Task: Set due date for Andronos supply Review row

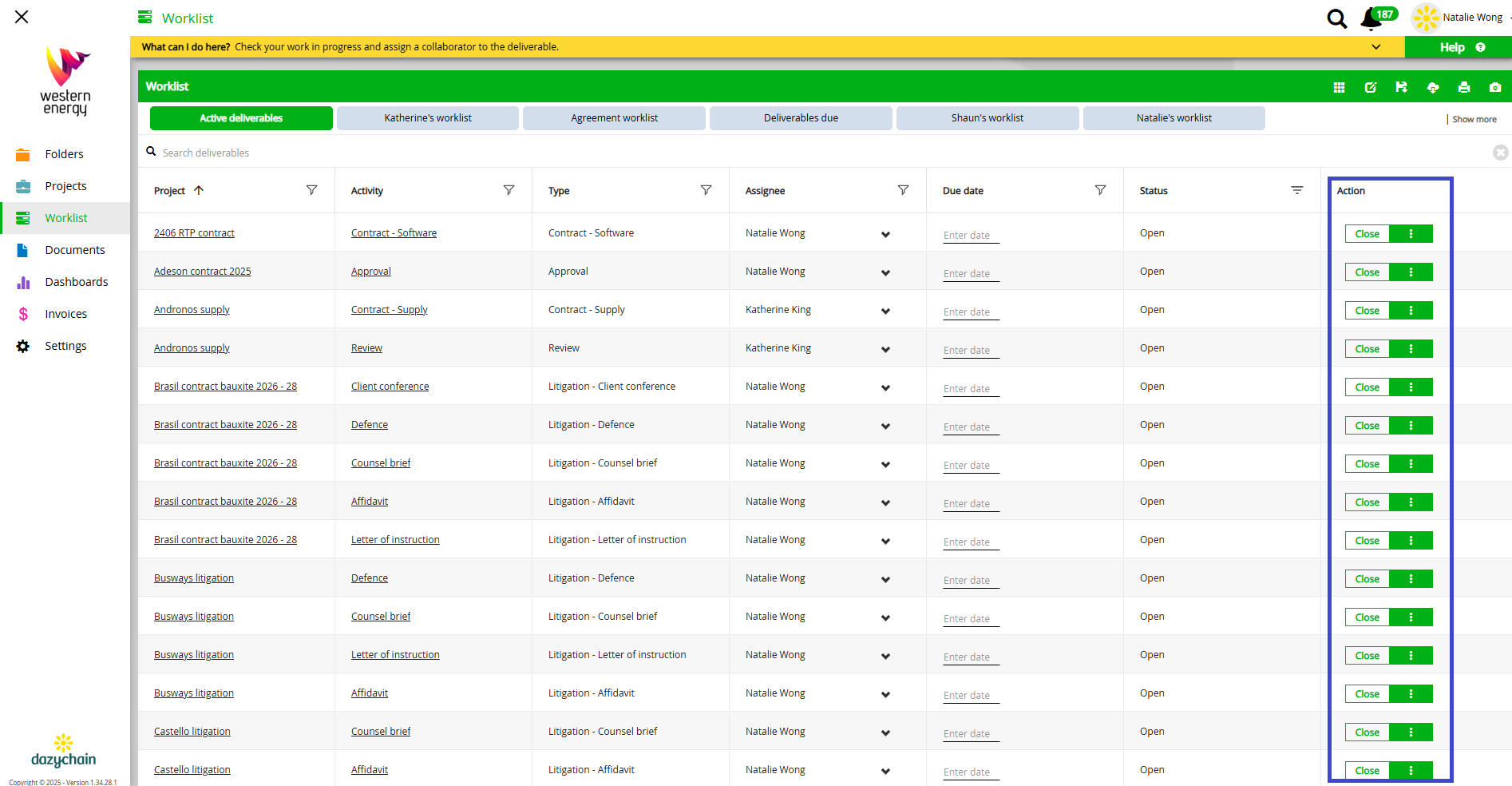Action: 971,350
